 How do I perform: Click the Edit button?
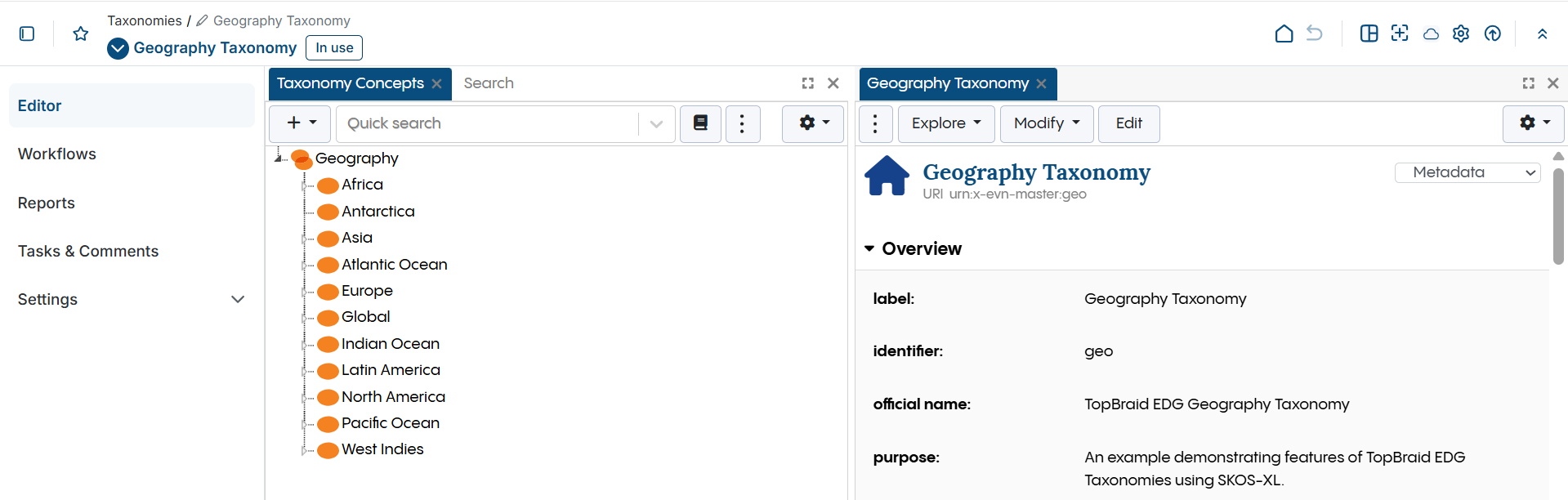(x=1128, y=123)
